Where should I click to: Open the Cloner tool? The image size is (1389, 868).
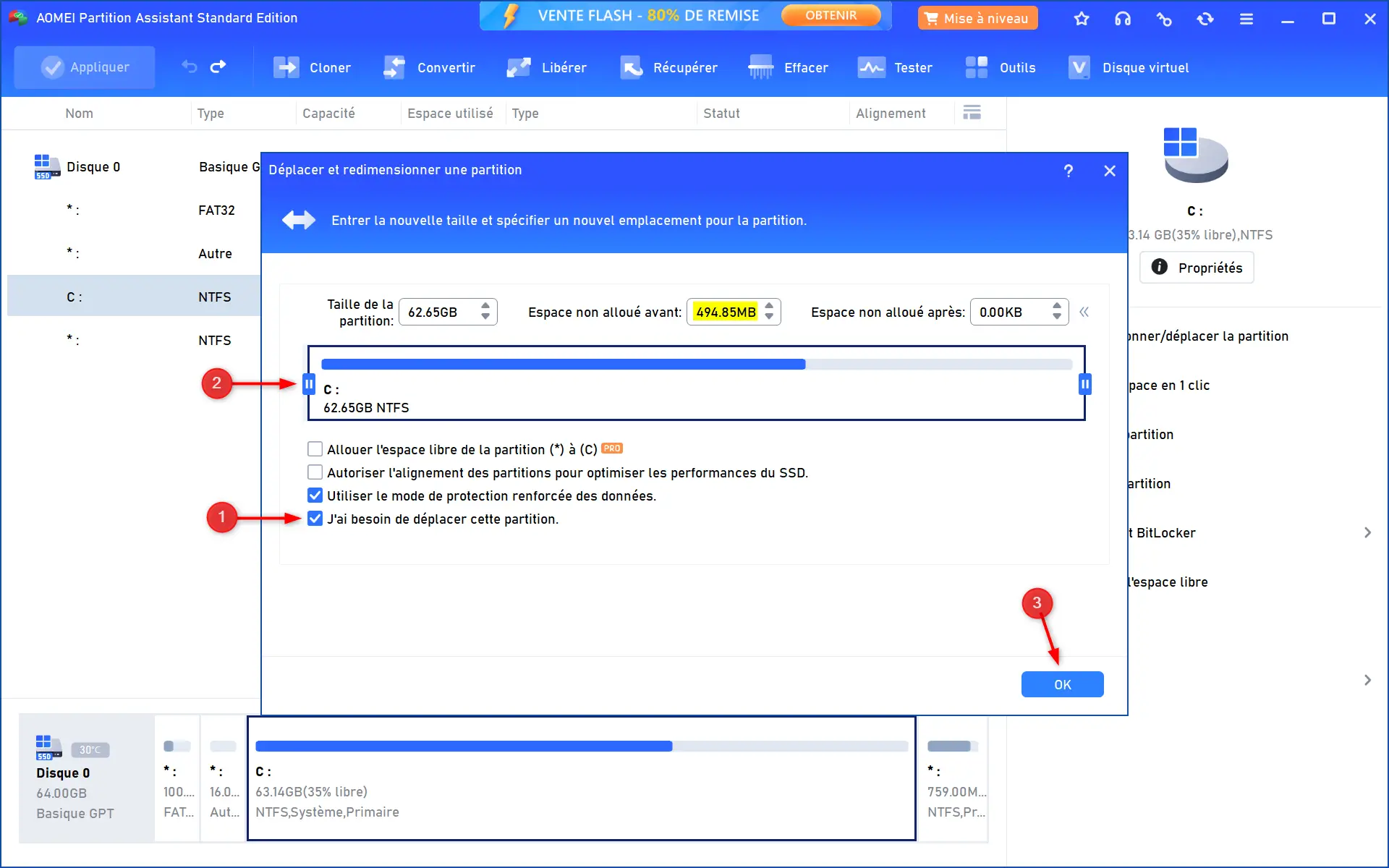click(x=312, y=67)
